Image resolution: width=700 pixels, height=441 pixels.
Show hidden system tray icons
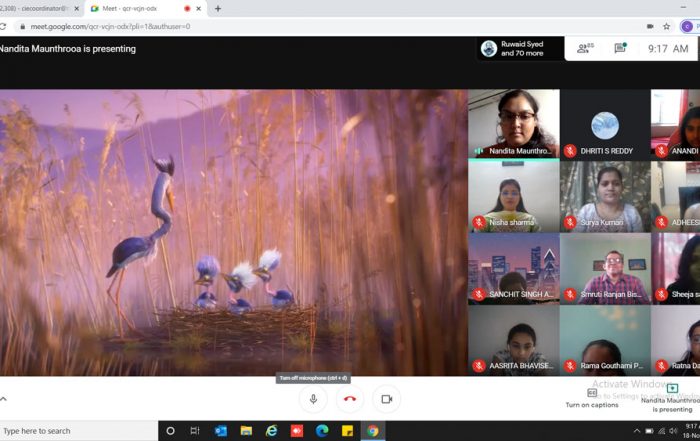637,431
